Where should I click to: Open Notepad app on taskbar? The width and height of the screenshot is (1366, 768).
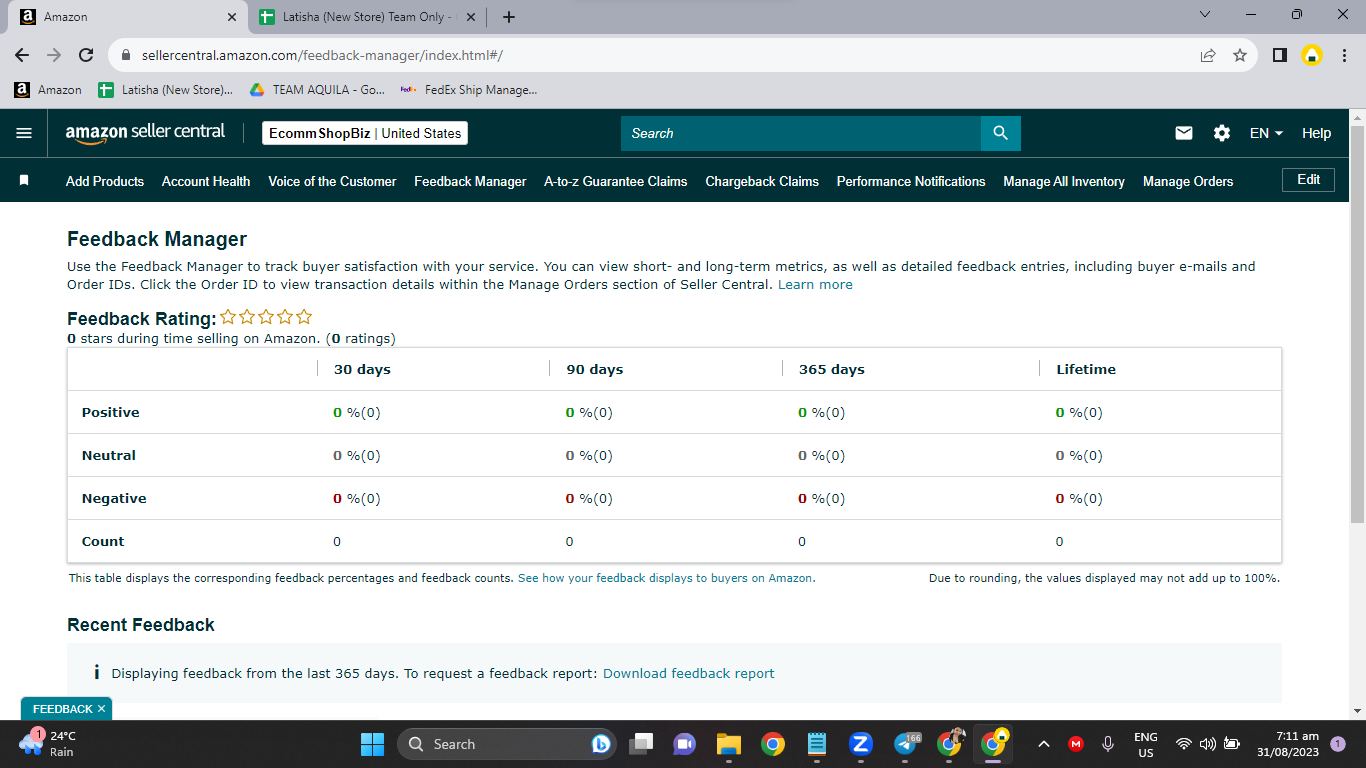[x=816, y=744]
